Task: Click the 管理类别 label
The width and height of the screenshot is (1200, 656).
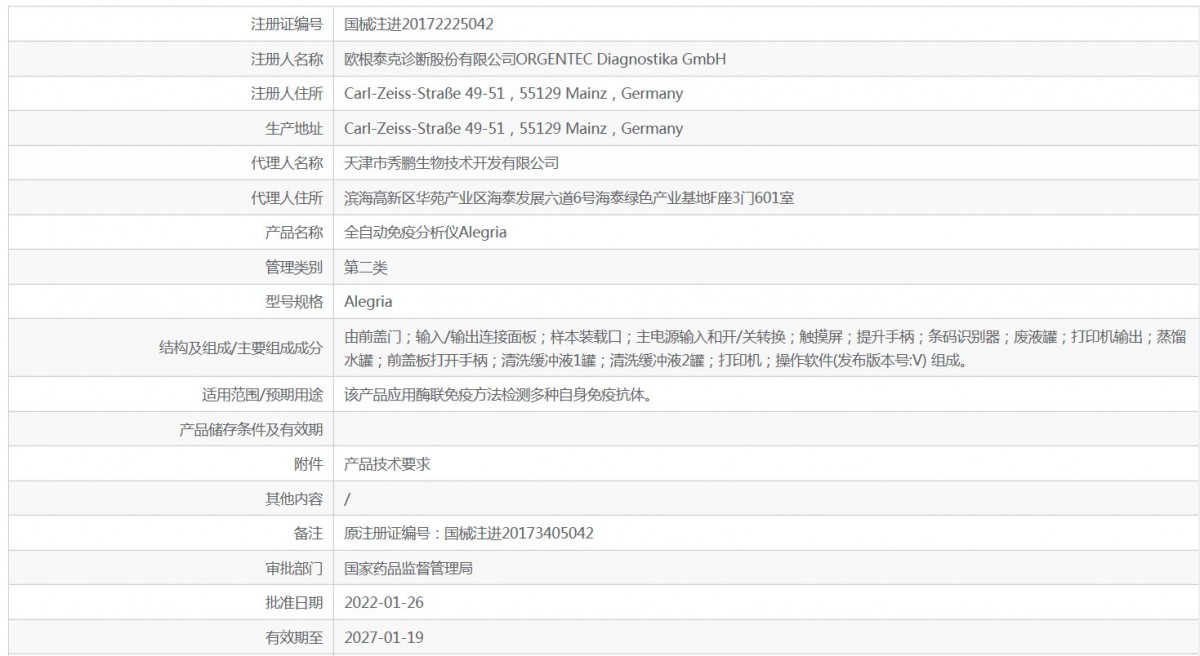Action: click(293, 267)
